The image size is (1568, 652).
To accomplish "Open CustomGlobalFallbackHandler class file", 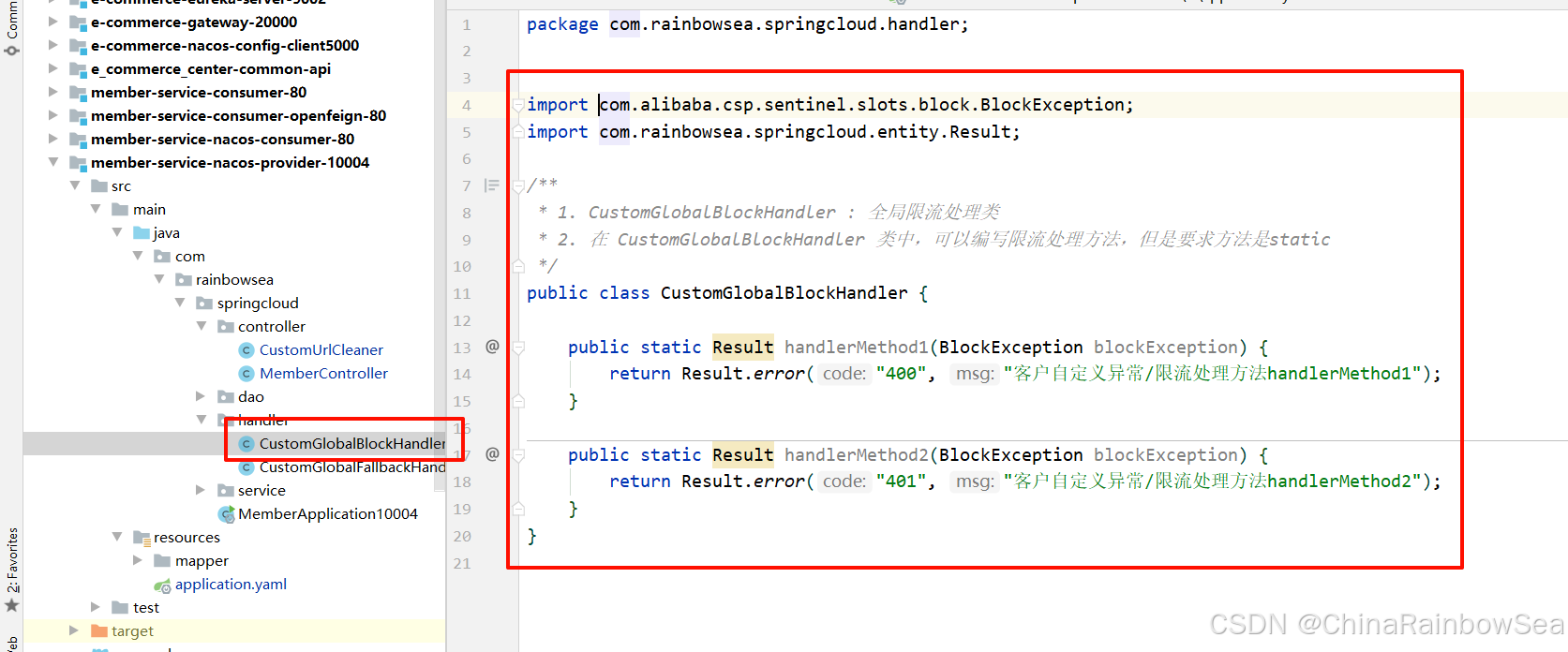I will tap(352, 467).
